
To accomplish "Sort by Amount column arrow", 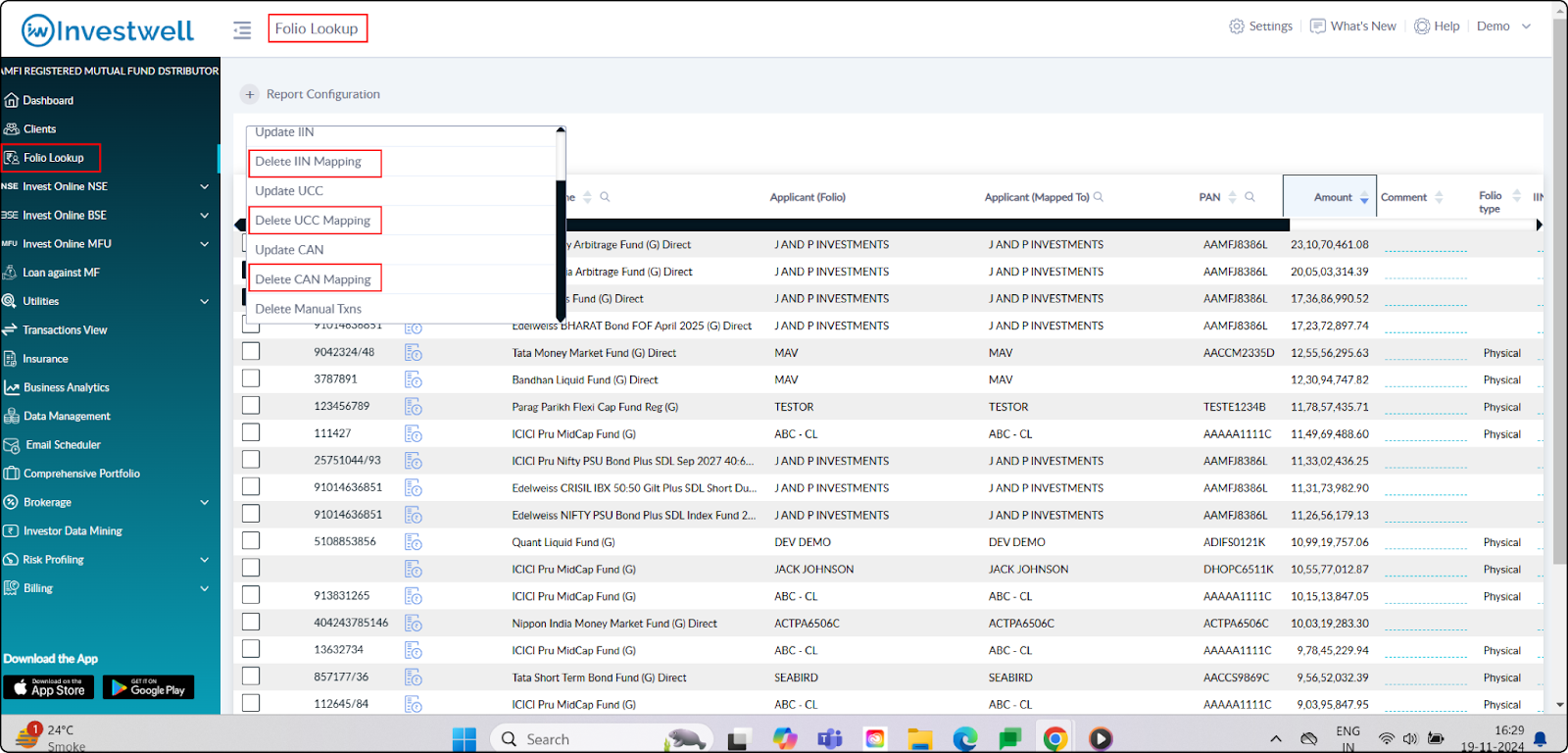I will tap(1364, 198).
